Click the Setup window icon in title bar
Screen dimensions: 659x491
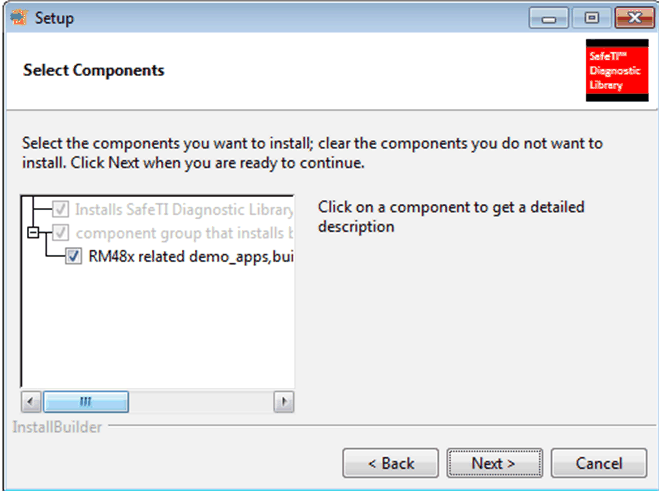tap(17, 17)
